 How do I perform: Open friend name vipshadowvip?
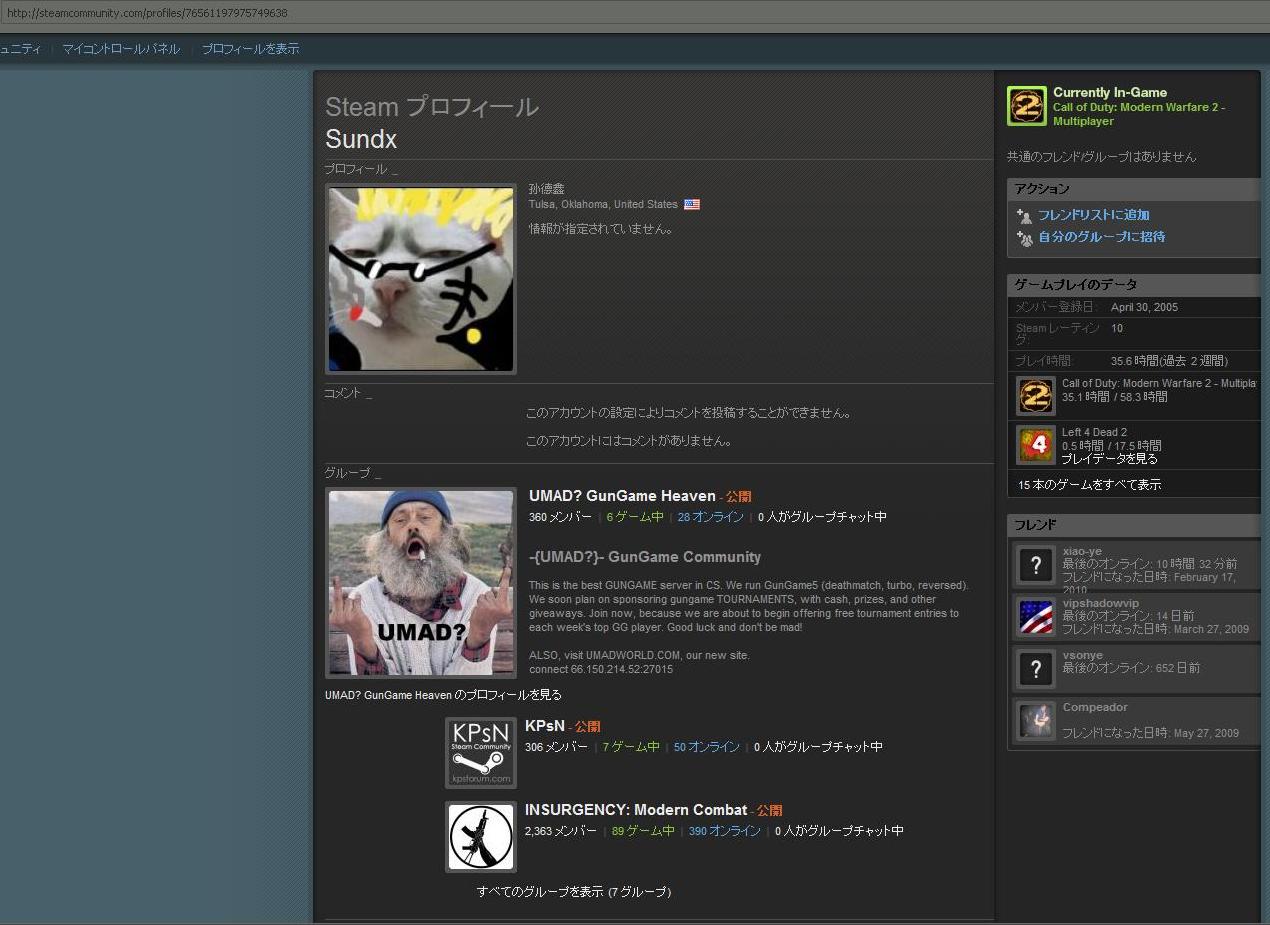[x=1101, y=603]
